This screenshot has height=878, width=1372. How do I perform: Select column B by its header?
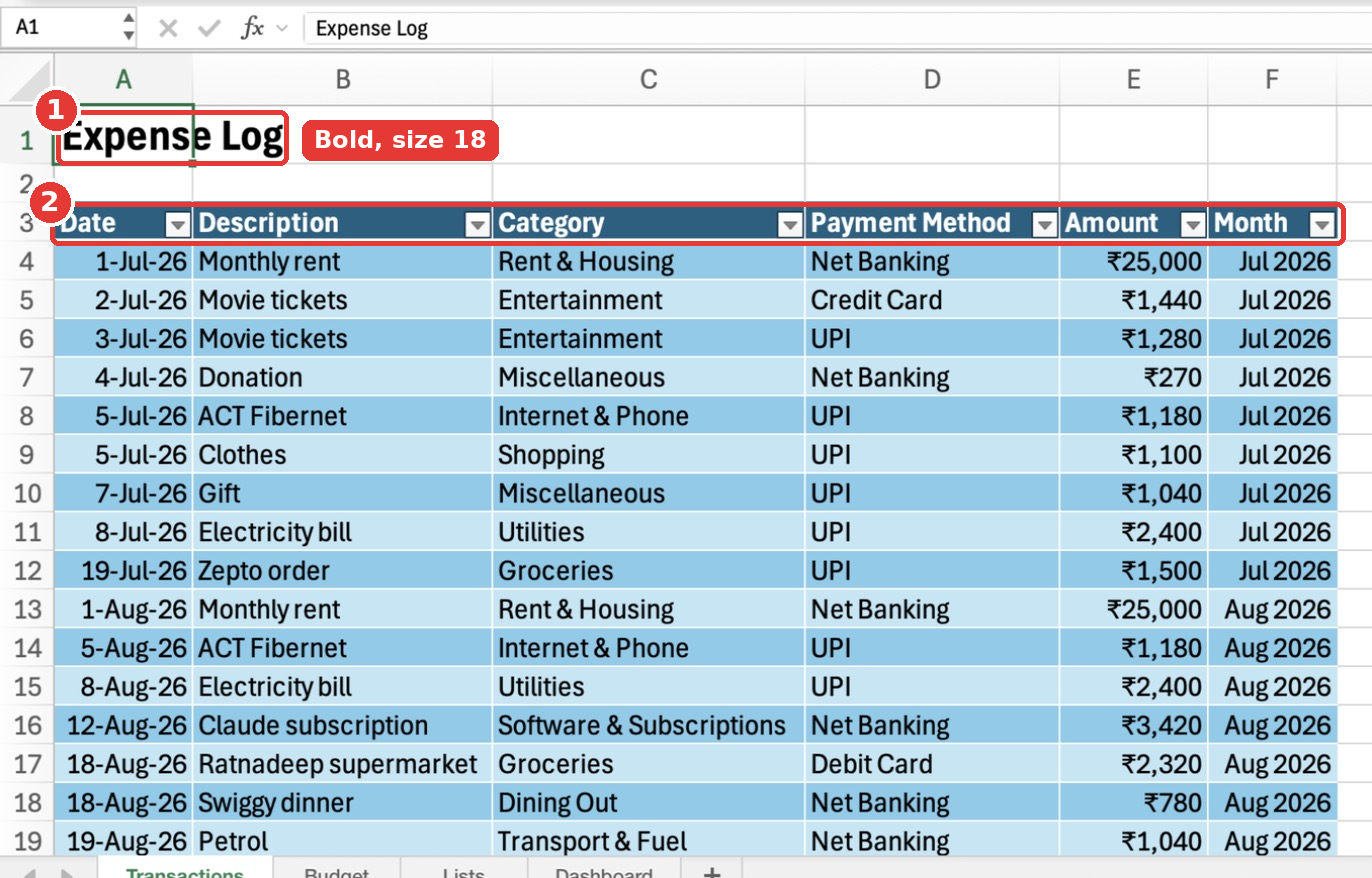click(x=343, y=80)
